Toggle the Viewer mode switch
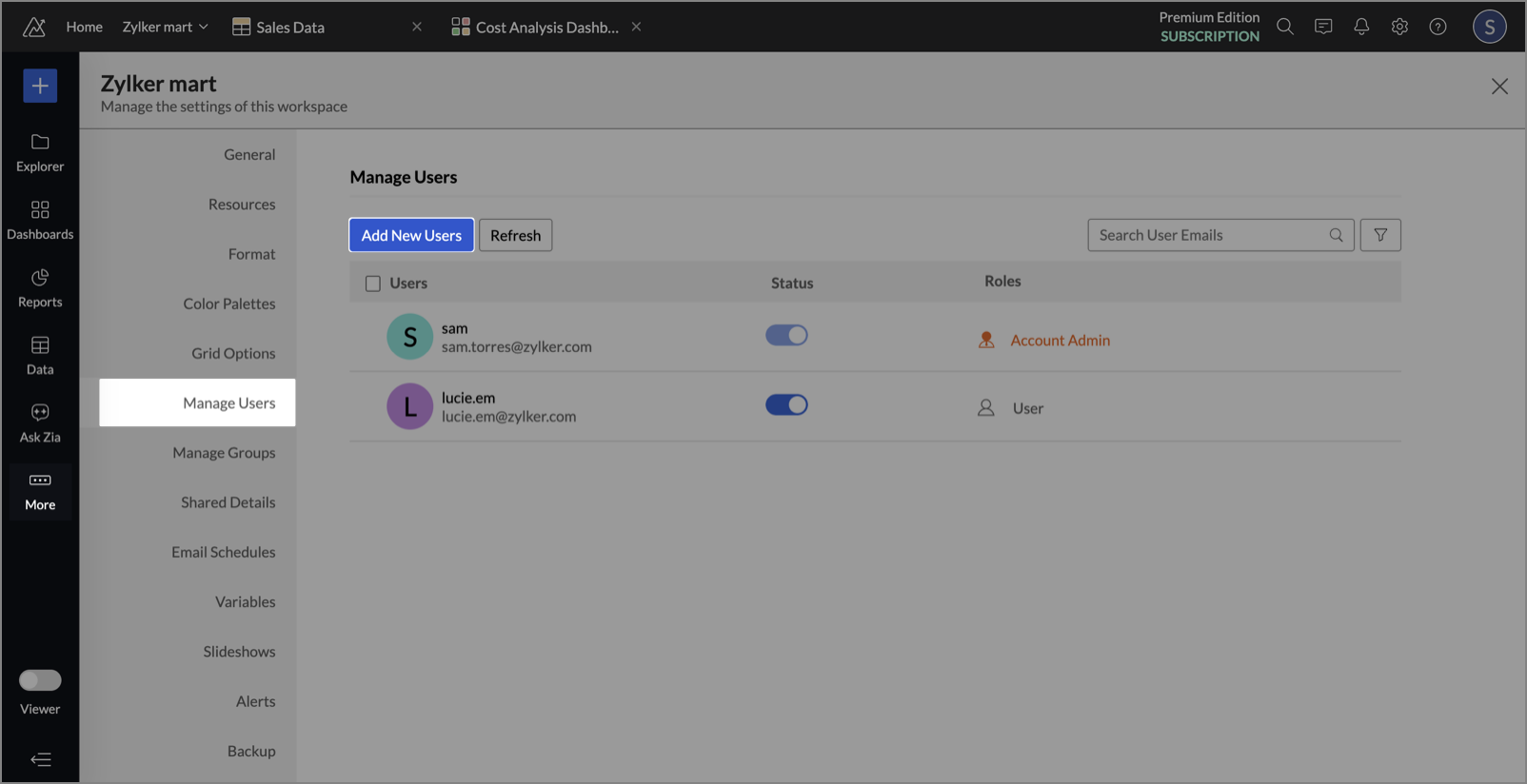This screenshot has height=784, width=1527. pyautogui.click(x=40, y=680)
